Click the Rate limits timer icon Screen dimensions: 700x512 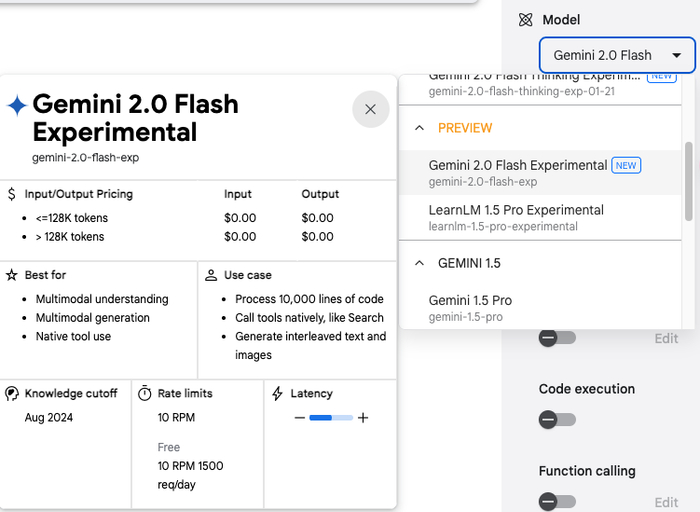coord(145,394)
